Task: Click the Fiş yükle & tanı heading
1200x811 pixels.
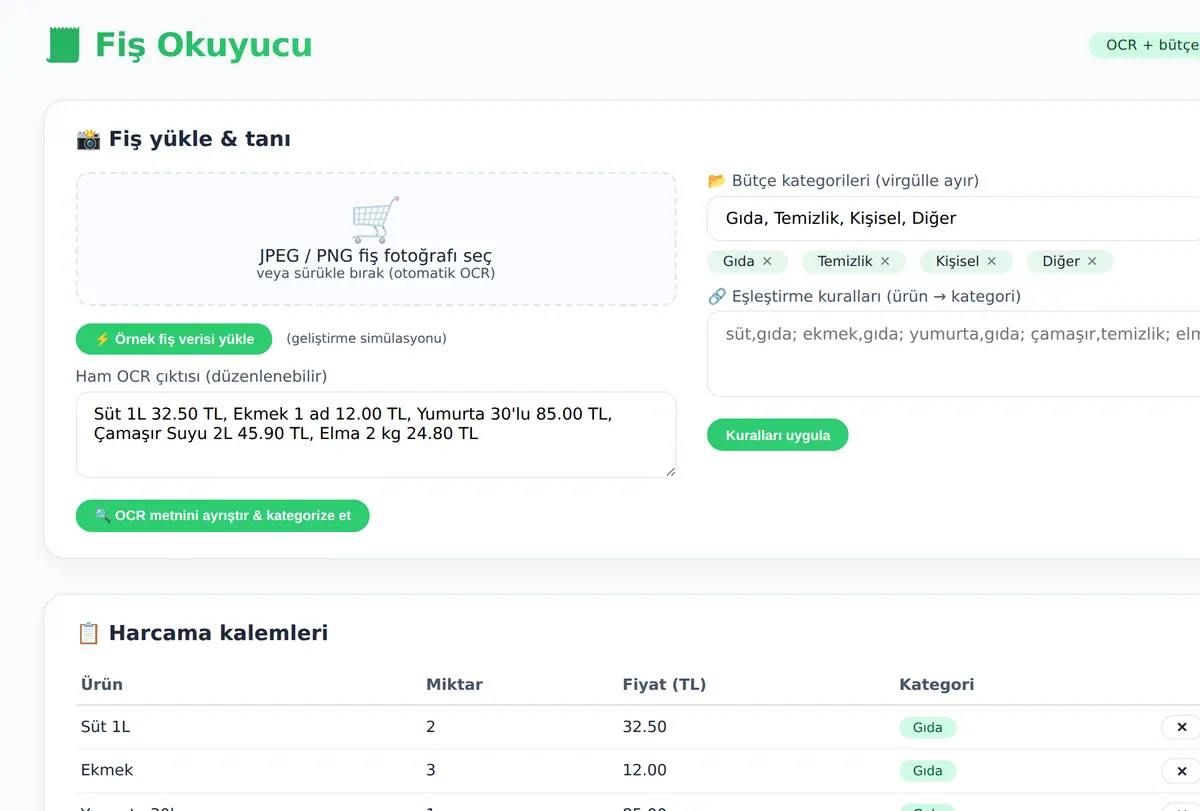Action: pyautogui.click(x=183, y=139)
